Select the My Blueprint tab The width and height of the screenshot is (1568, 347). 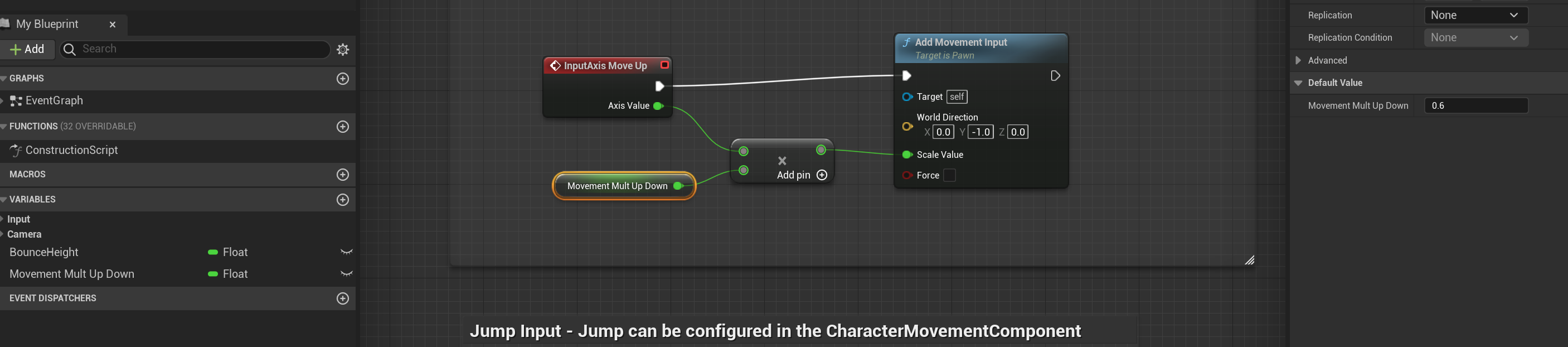[x=47, y=24]
